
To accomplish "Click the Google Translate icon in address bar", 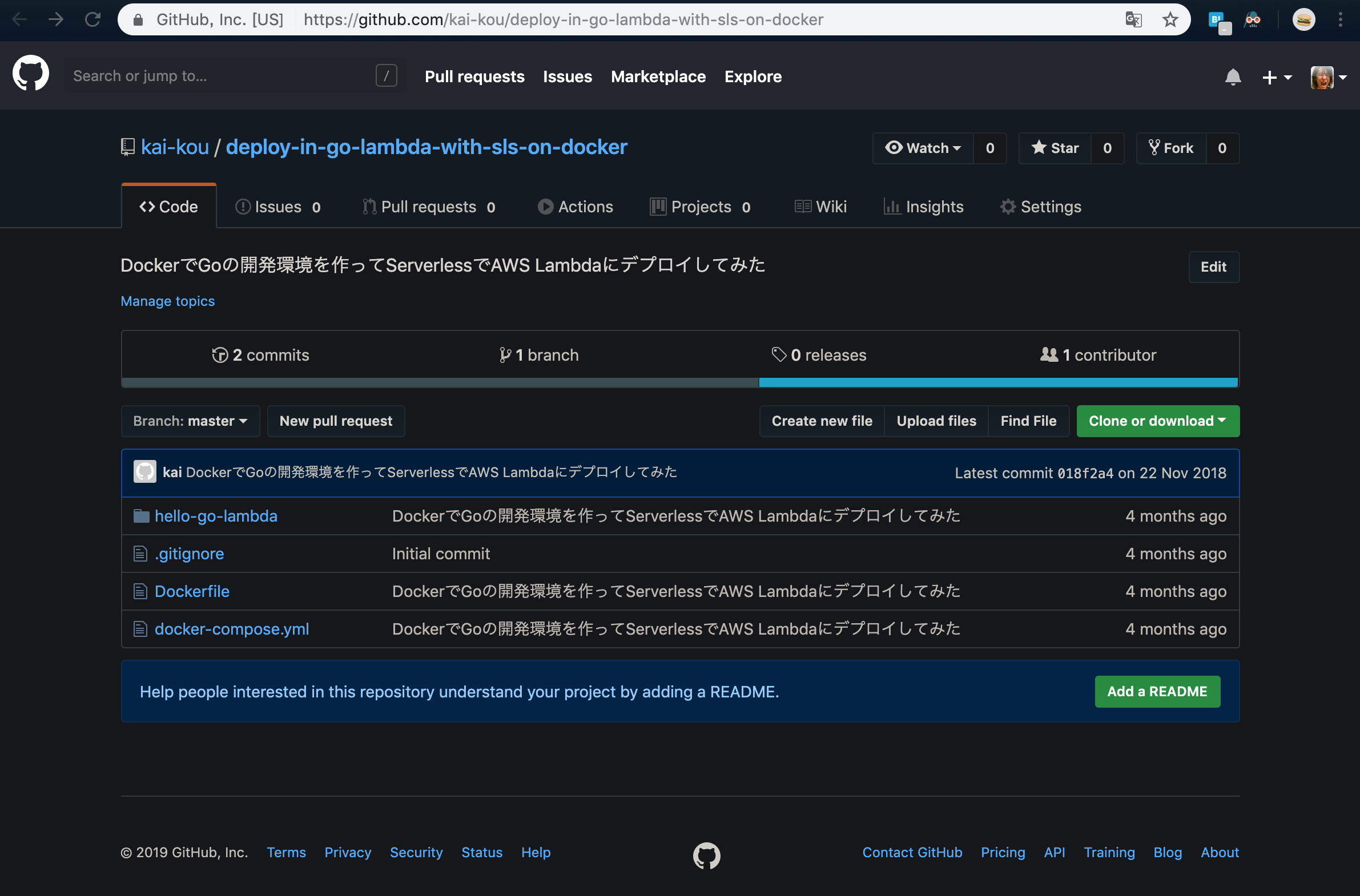I will click(x=1133, y=19).
